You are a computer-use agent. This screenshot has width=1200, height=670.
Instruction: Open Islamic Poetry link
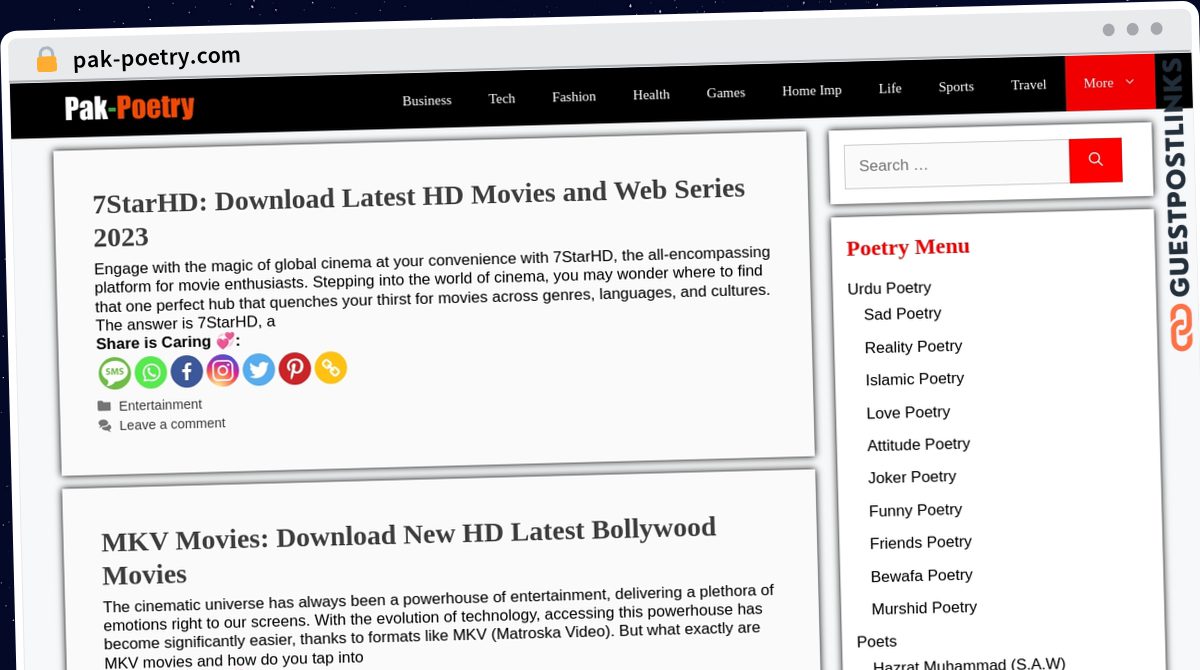915,379
